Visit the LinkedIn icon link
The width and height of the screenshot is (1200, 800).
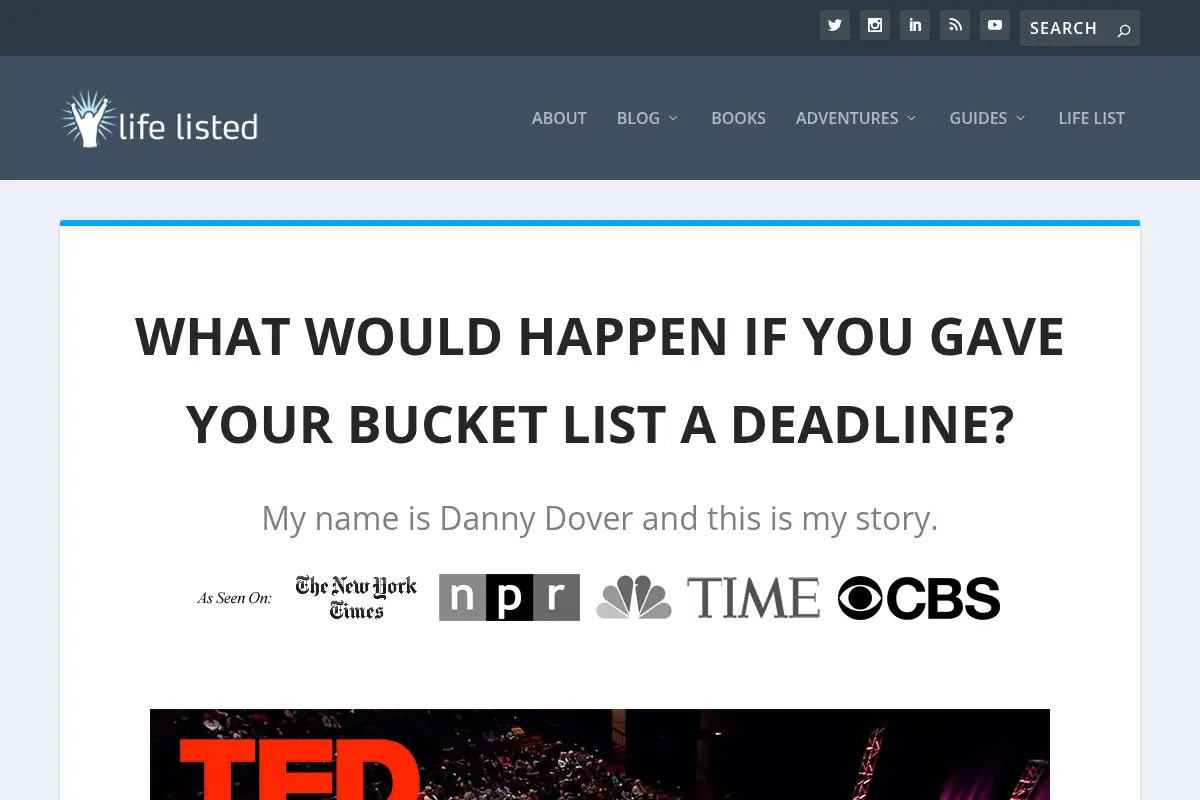tap(915, 25)
